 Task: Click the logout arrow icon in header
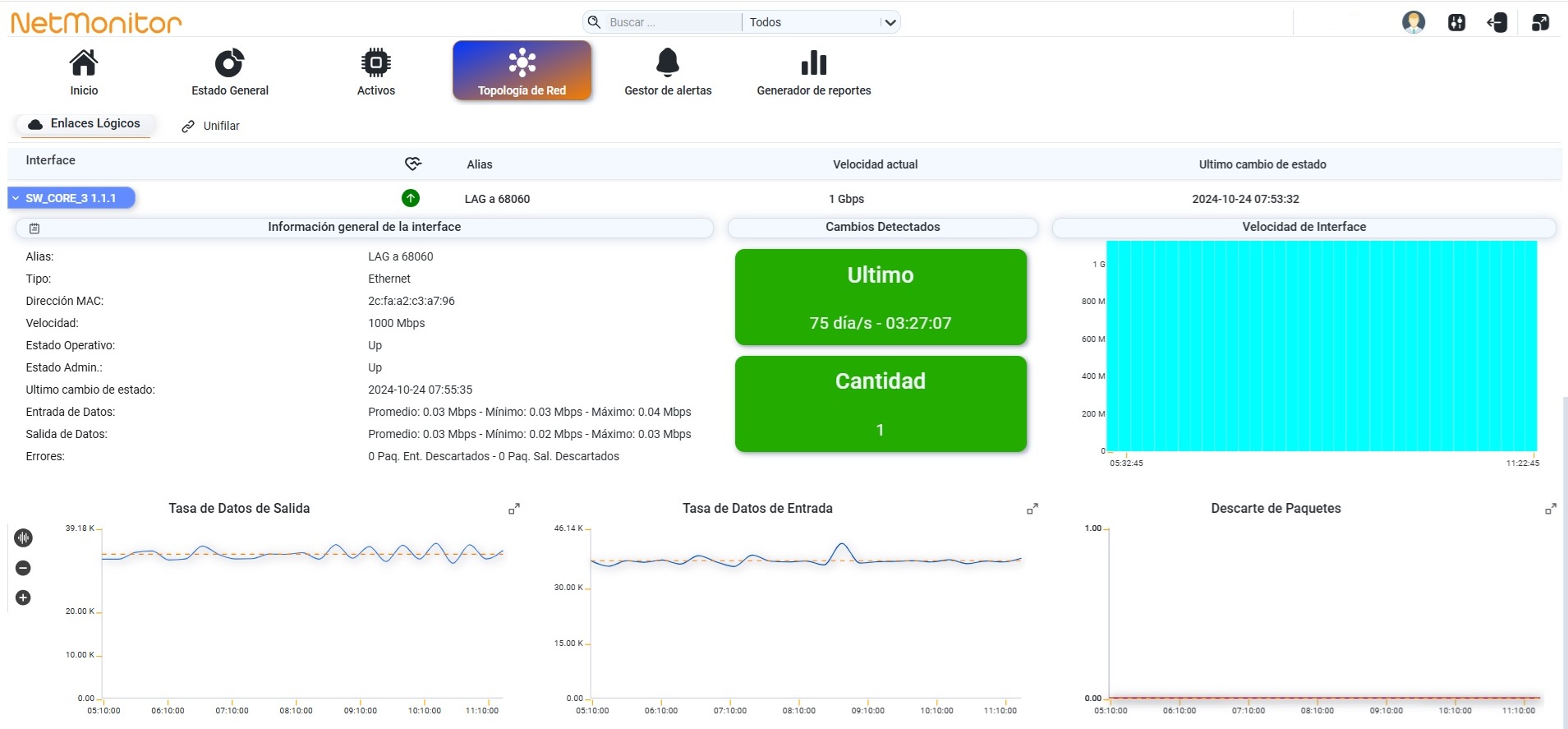[1497, 22]
